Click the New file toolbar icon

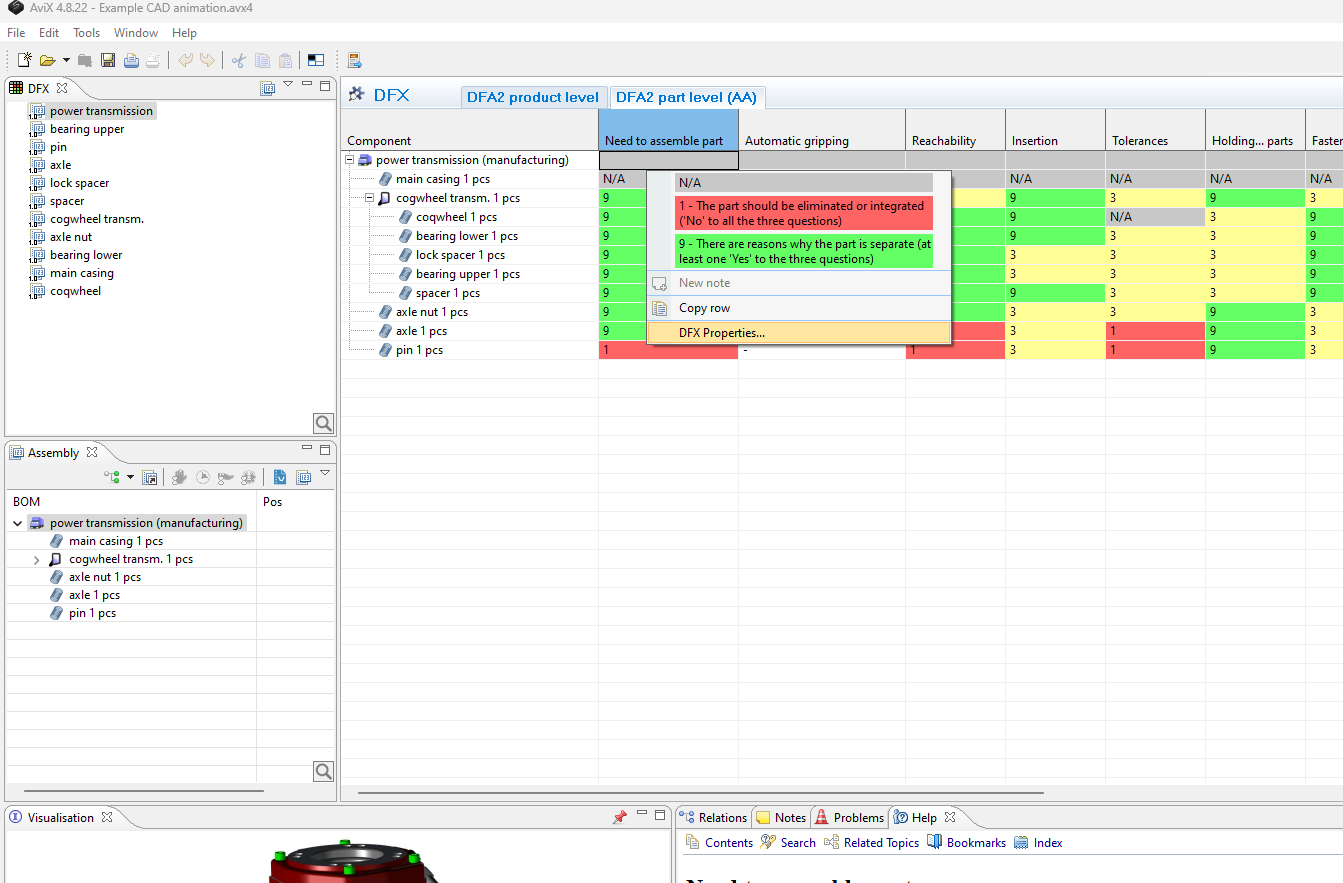click(24, 60)
